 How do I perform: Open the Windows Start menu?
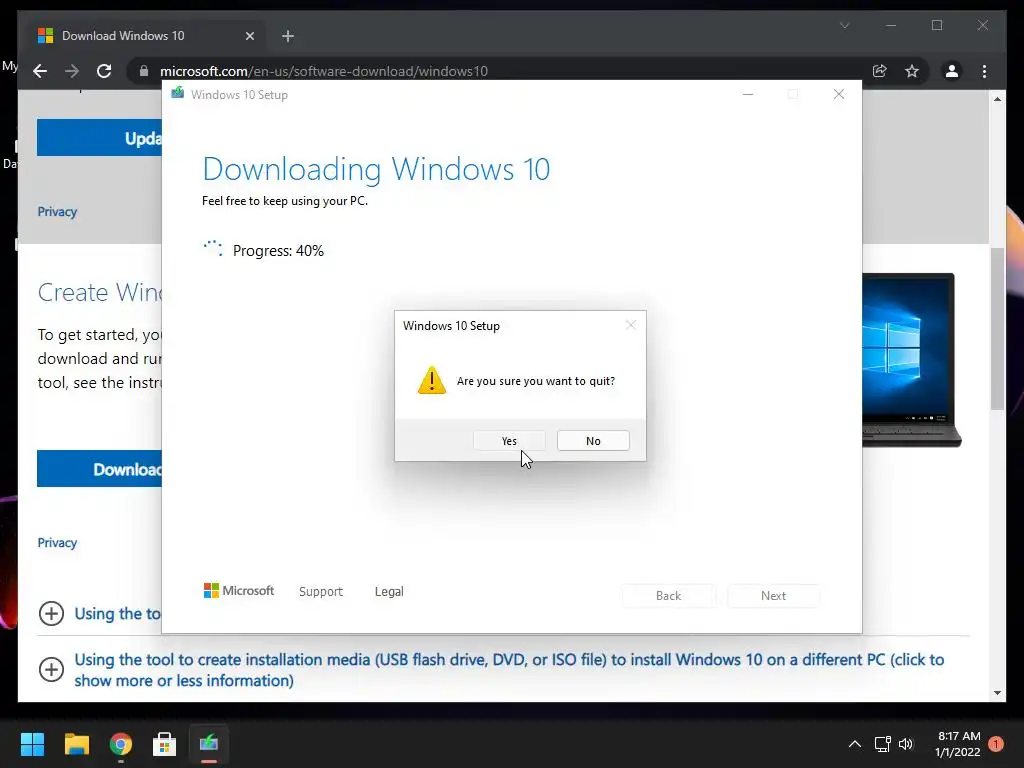(32, 744)
